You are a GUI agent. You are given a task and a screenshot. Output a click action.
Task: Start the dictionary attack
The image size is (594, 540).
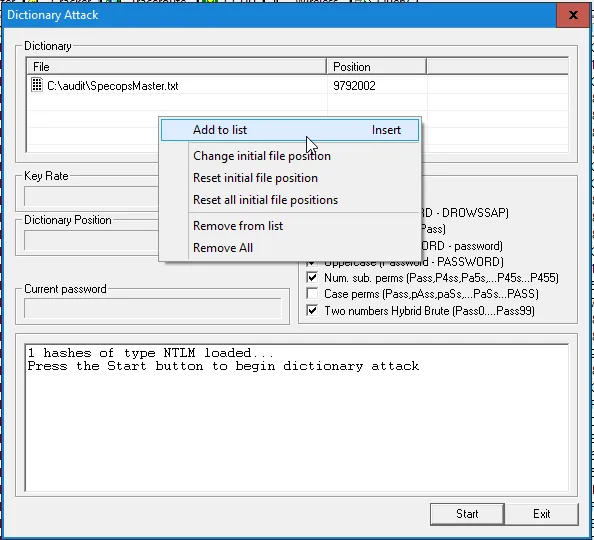pos(467,514)
